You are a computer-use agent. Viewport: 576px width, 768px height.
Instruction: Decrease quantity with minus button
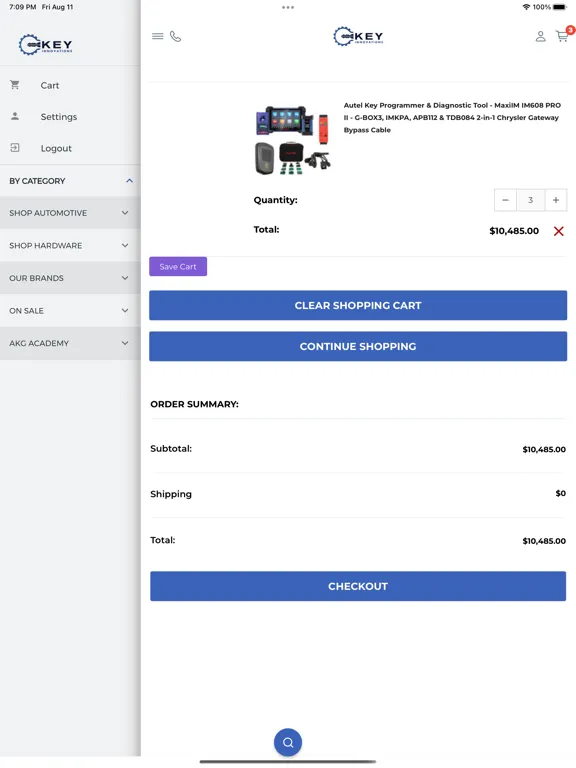[x=505, y=200]
